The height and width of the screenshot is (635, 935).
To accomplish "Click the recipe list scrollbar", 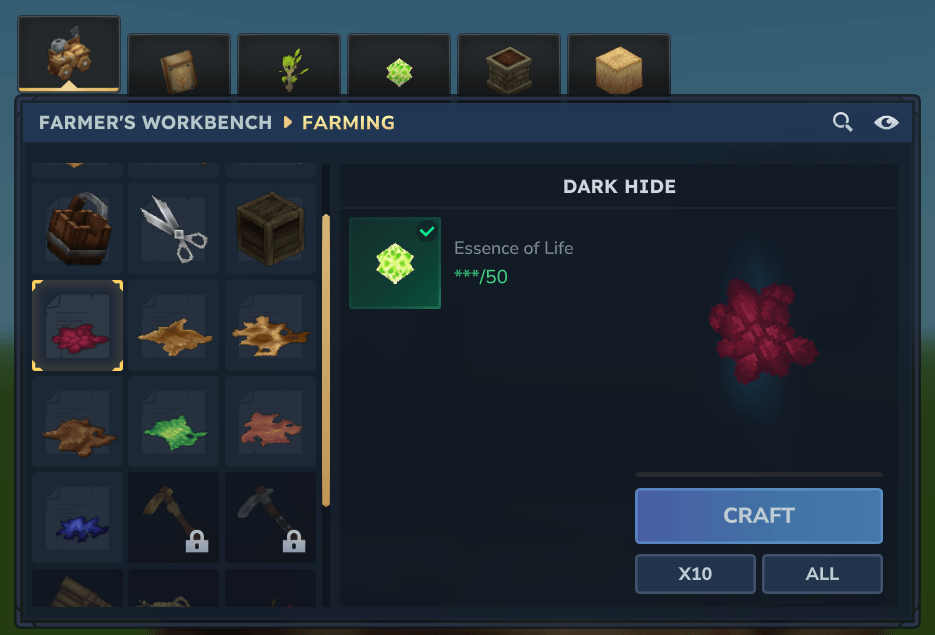I will pos(326,361).
